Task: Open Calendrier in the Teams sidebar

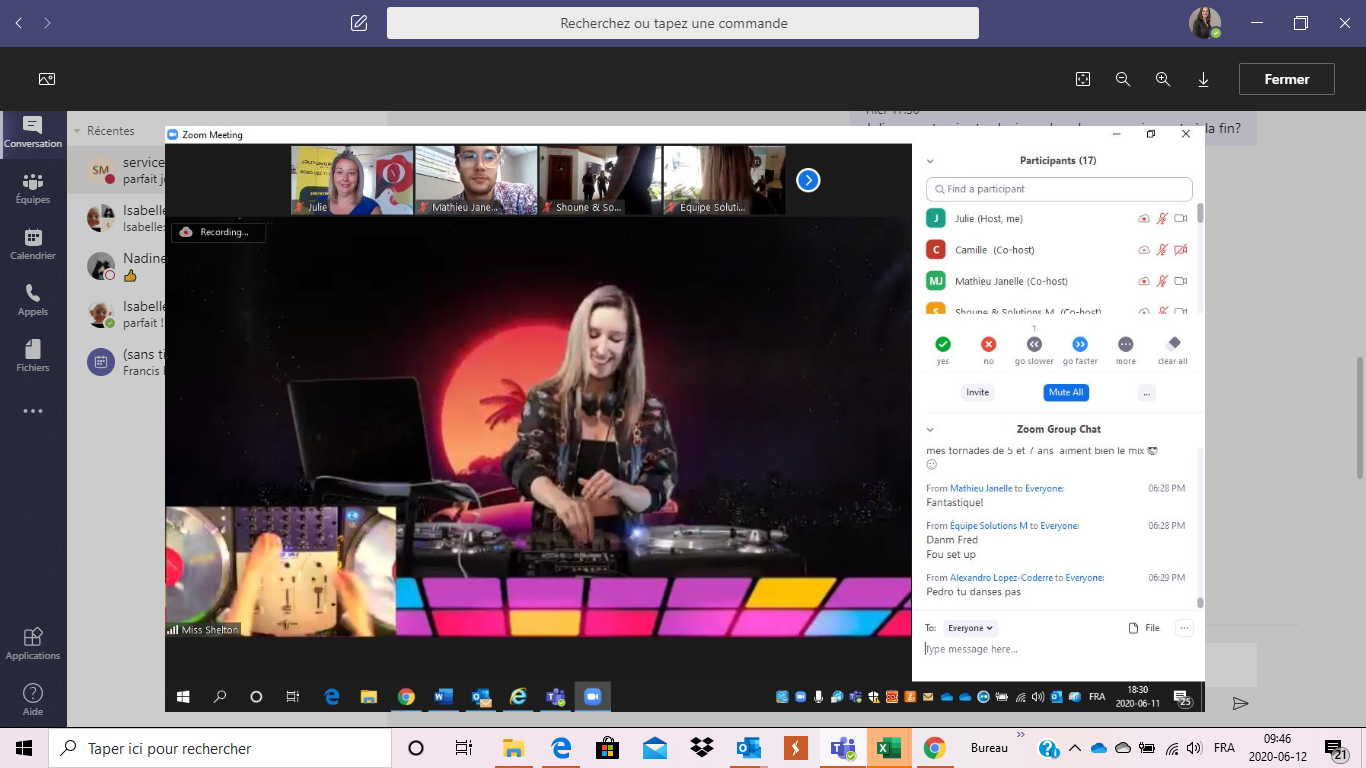Action: tap(33, 244)
